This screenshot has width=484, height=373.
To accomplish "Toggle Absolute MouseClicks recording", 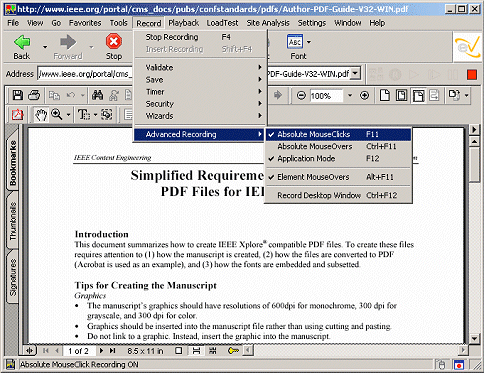I will coord(338,134).
